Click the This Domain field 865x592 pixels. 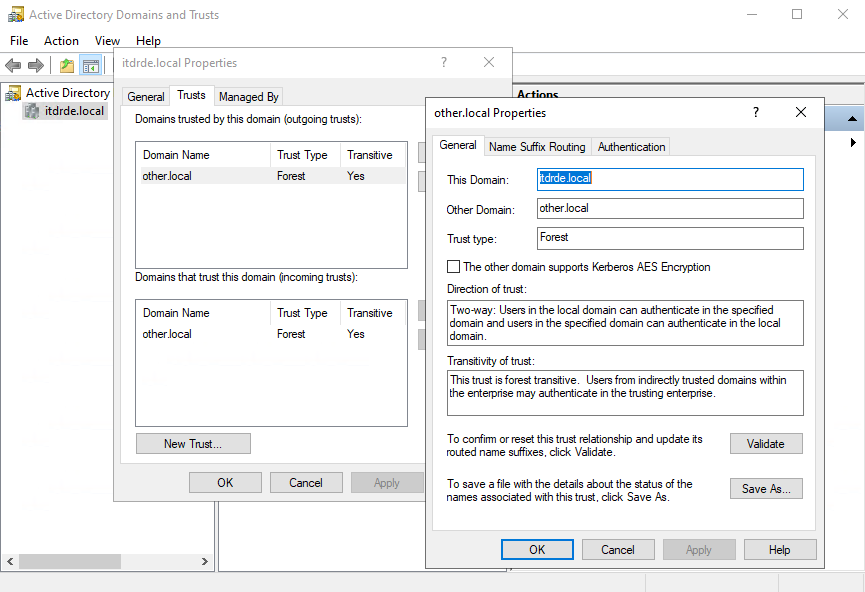(670, 179)
